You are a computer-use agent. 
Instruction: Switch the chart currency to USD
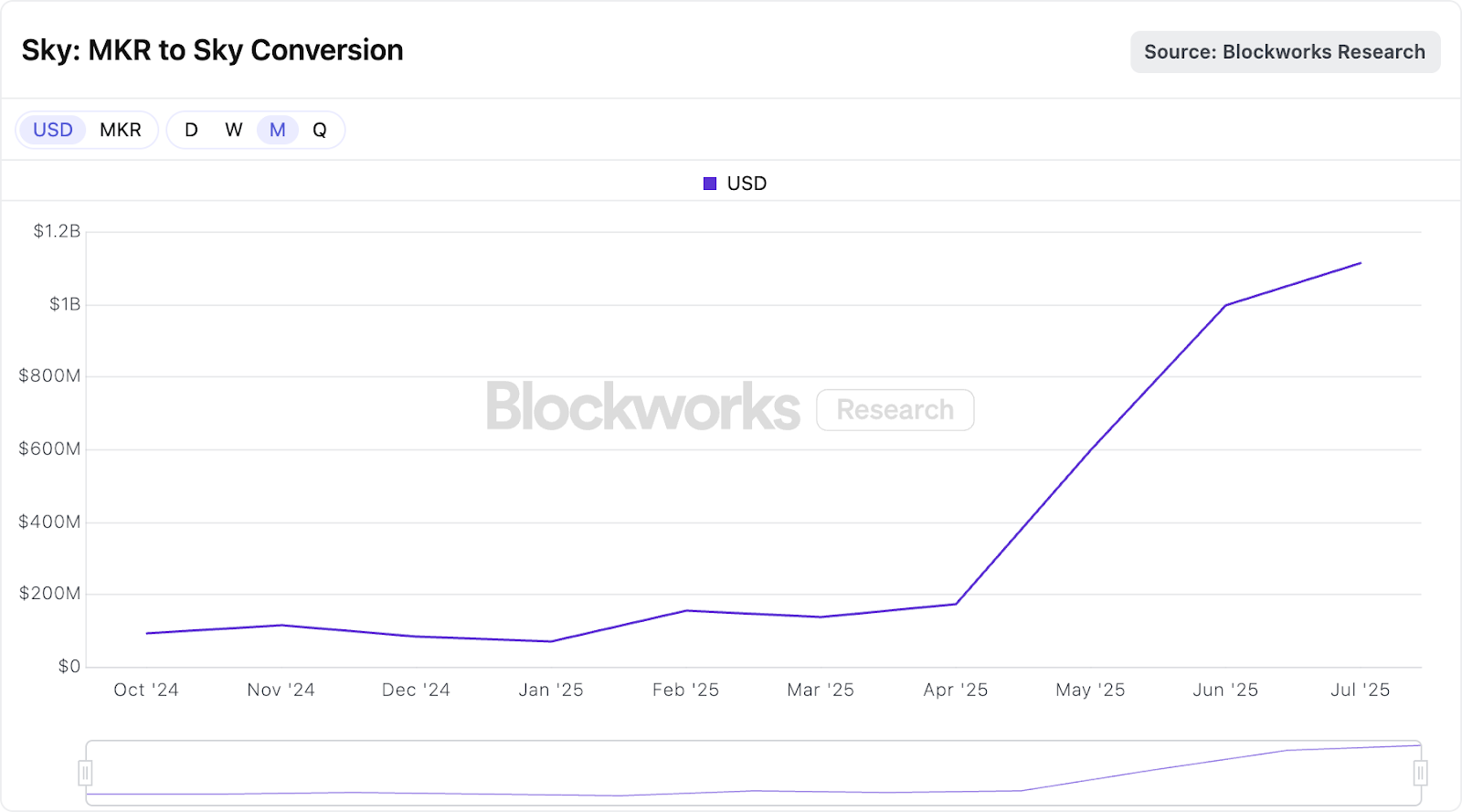pyautogui.click(x=53, y=130)
